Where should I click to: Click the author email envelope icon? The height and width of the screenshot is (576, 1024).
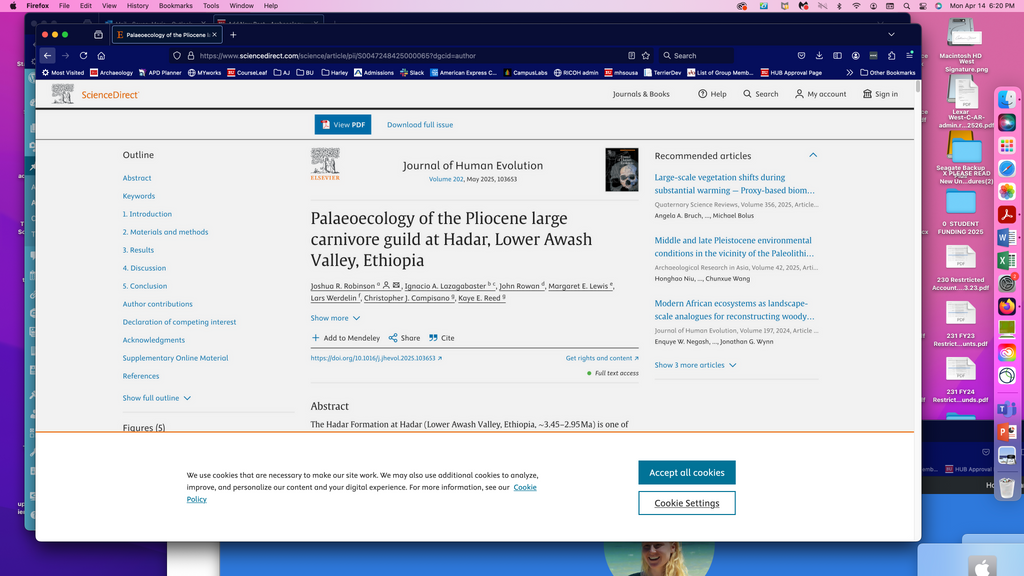(x=396, y=285)
